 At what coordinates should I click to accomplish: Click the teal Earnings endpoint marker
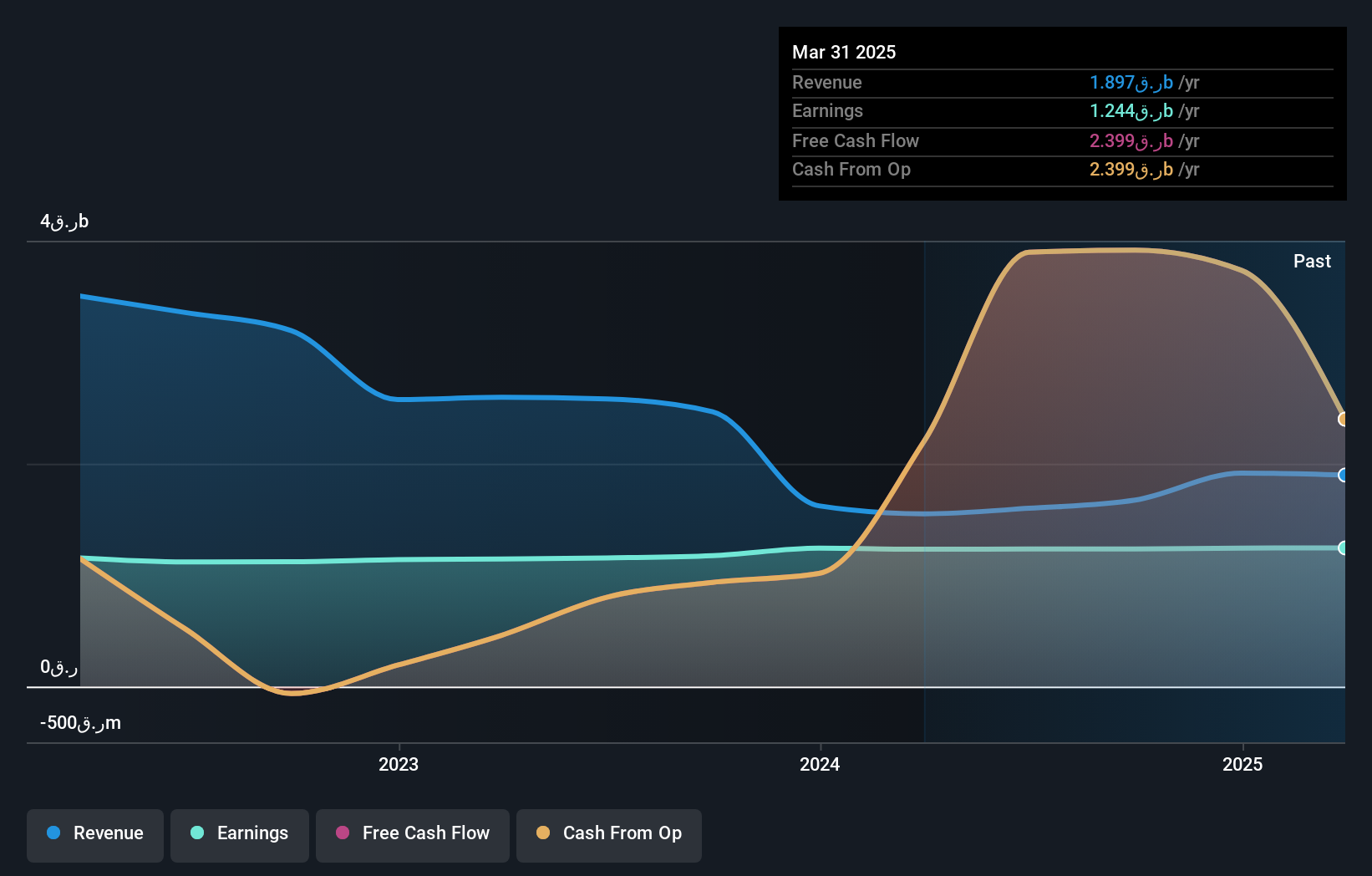pos(1343,547)
